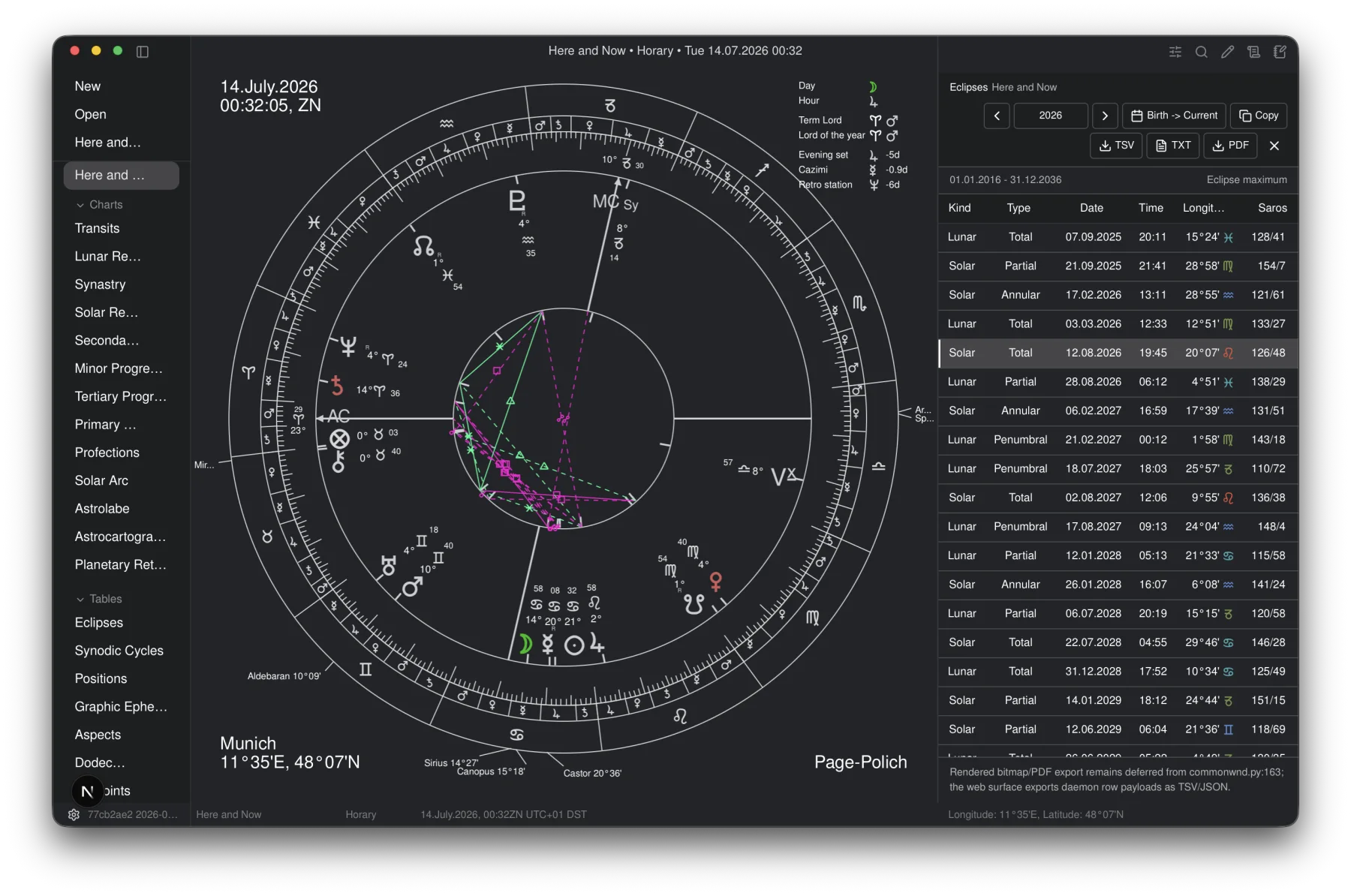Click the pencil edit icon
Screen dimensions: 1351x896
coord(1228,52)
